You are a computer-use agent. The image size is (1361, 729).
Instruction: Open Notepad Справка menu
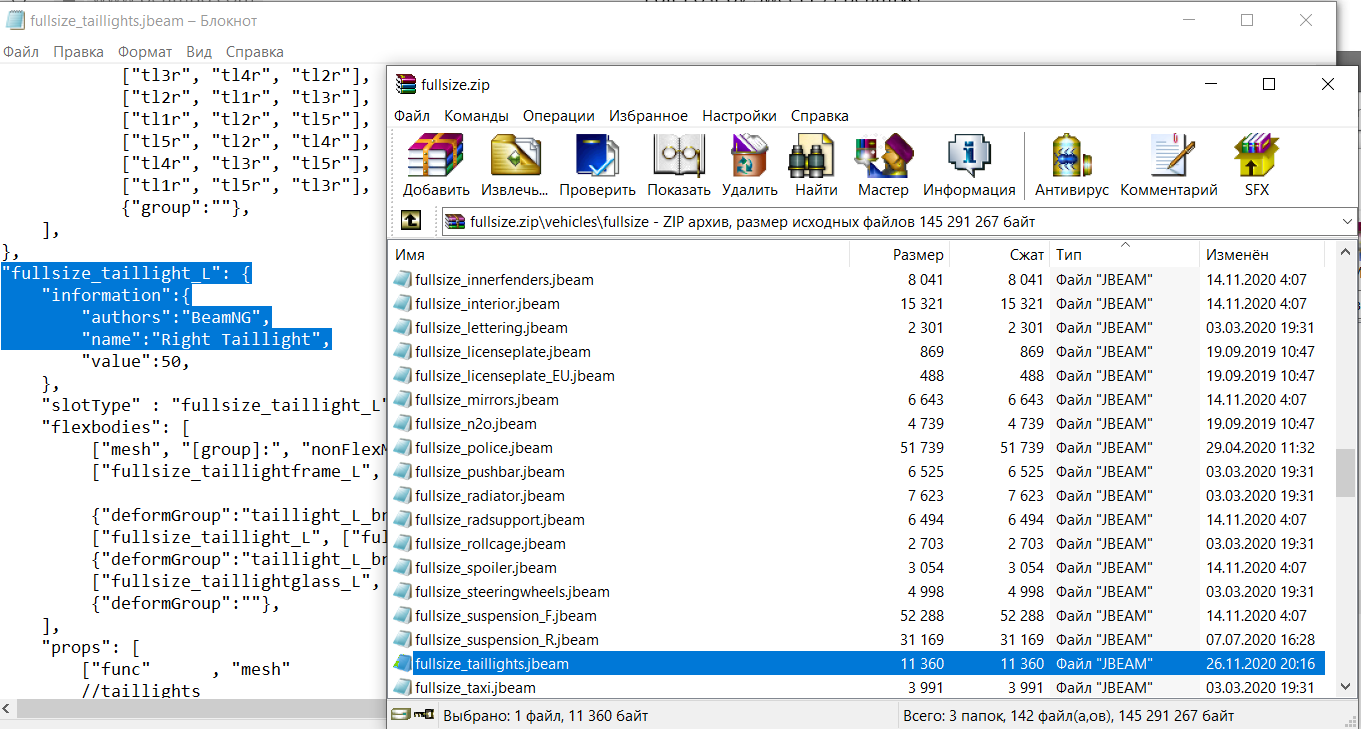pyautogui.click(x=254, y=52)
